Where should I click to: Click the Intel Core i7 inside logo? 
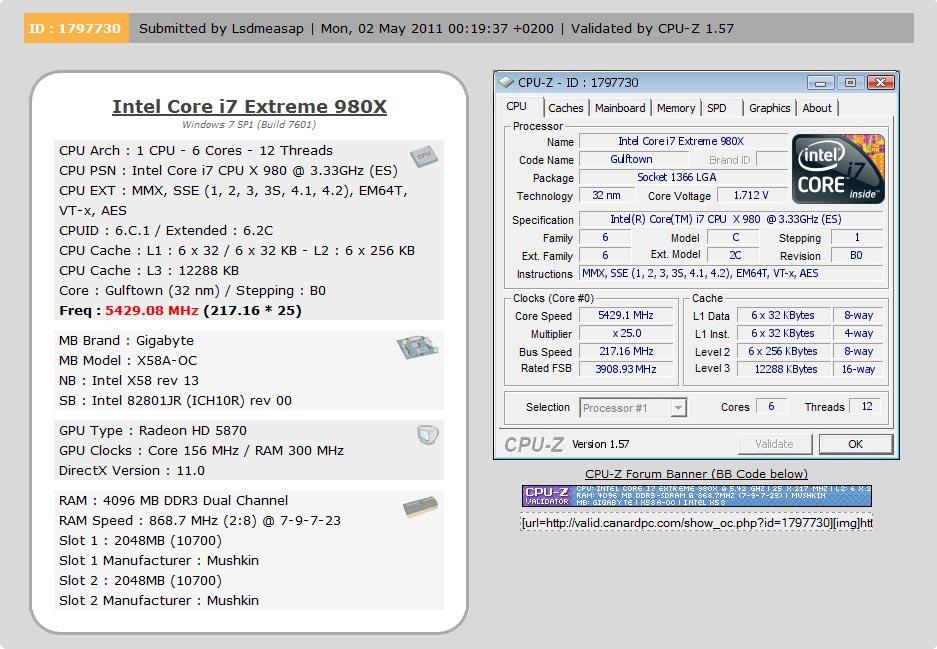(x=838, y=169)
